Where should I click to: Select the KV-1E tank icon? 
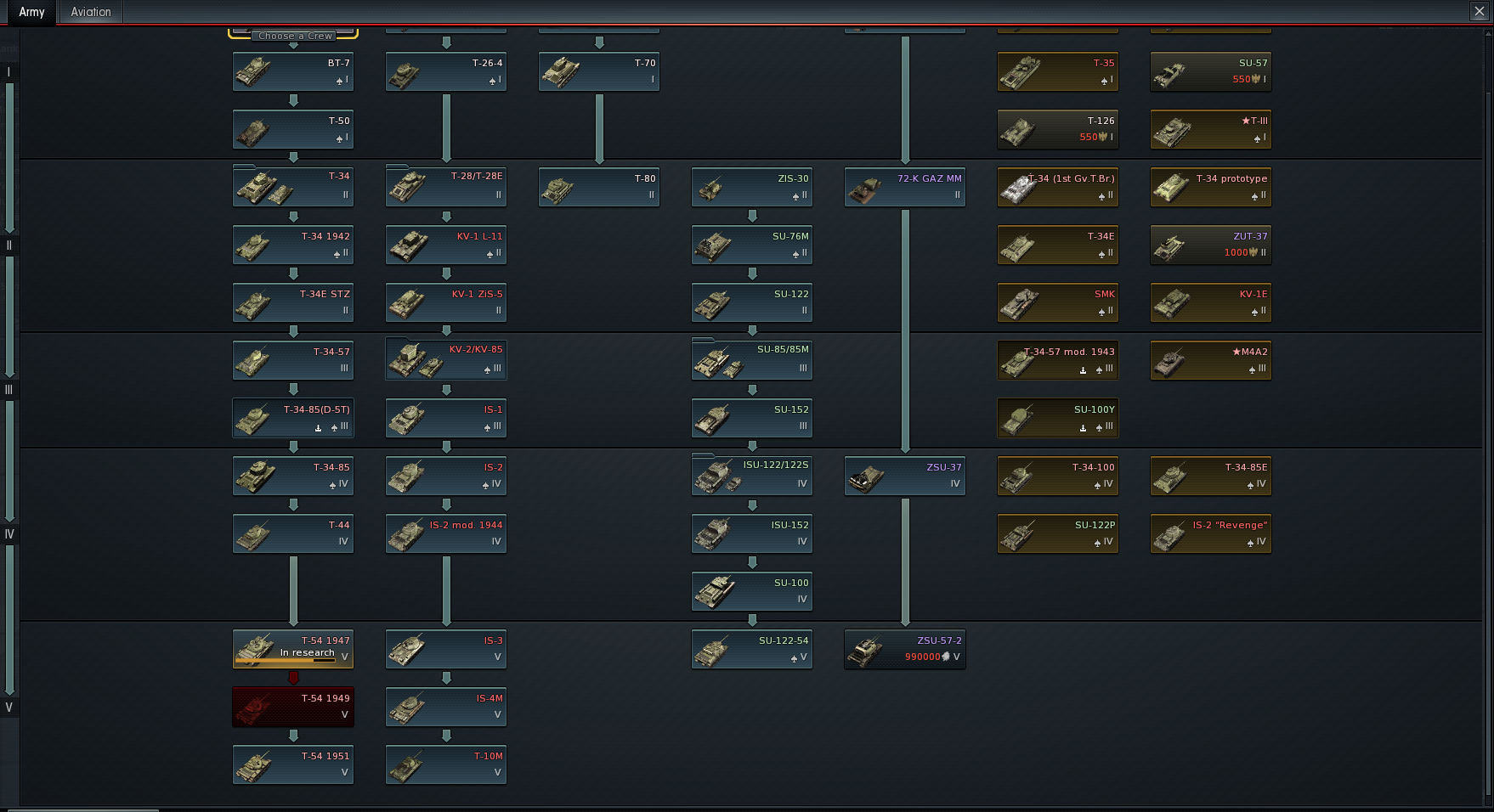tap(1171, 302)
